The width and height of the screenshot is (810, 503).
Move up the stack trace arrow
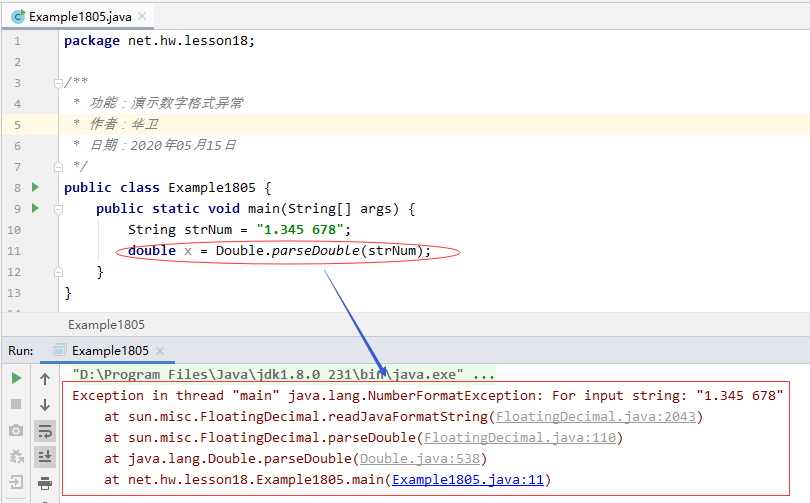tap(45, 379)
